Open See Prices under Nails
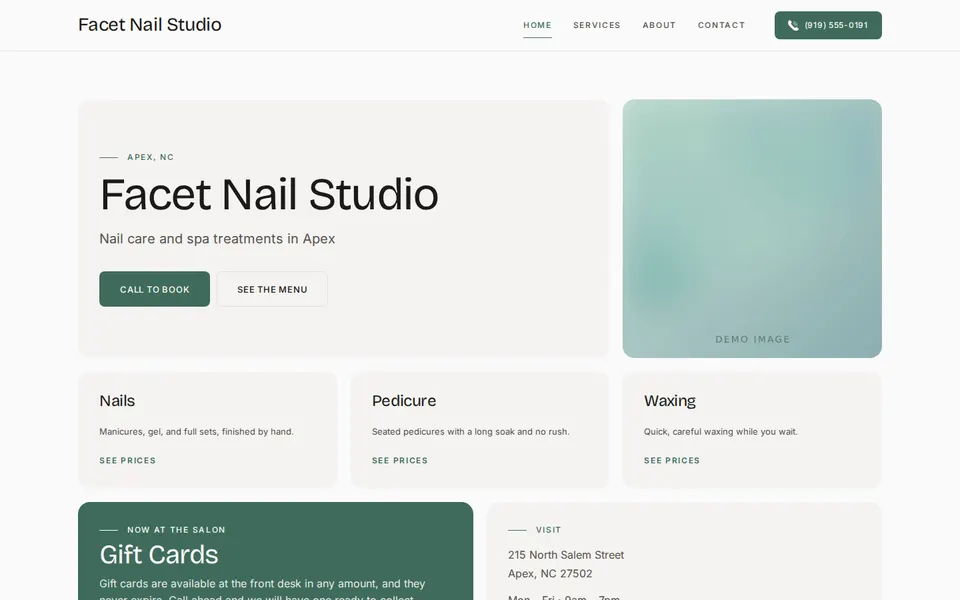 [x=127, y=460]
